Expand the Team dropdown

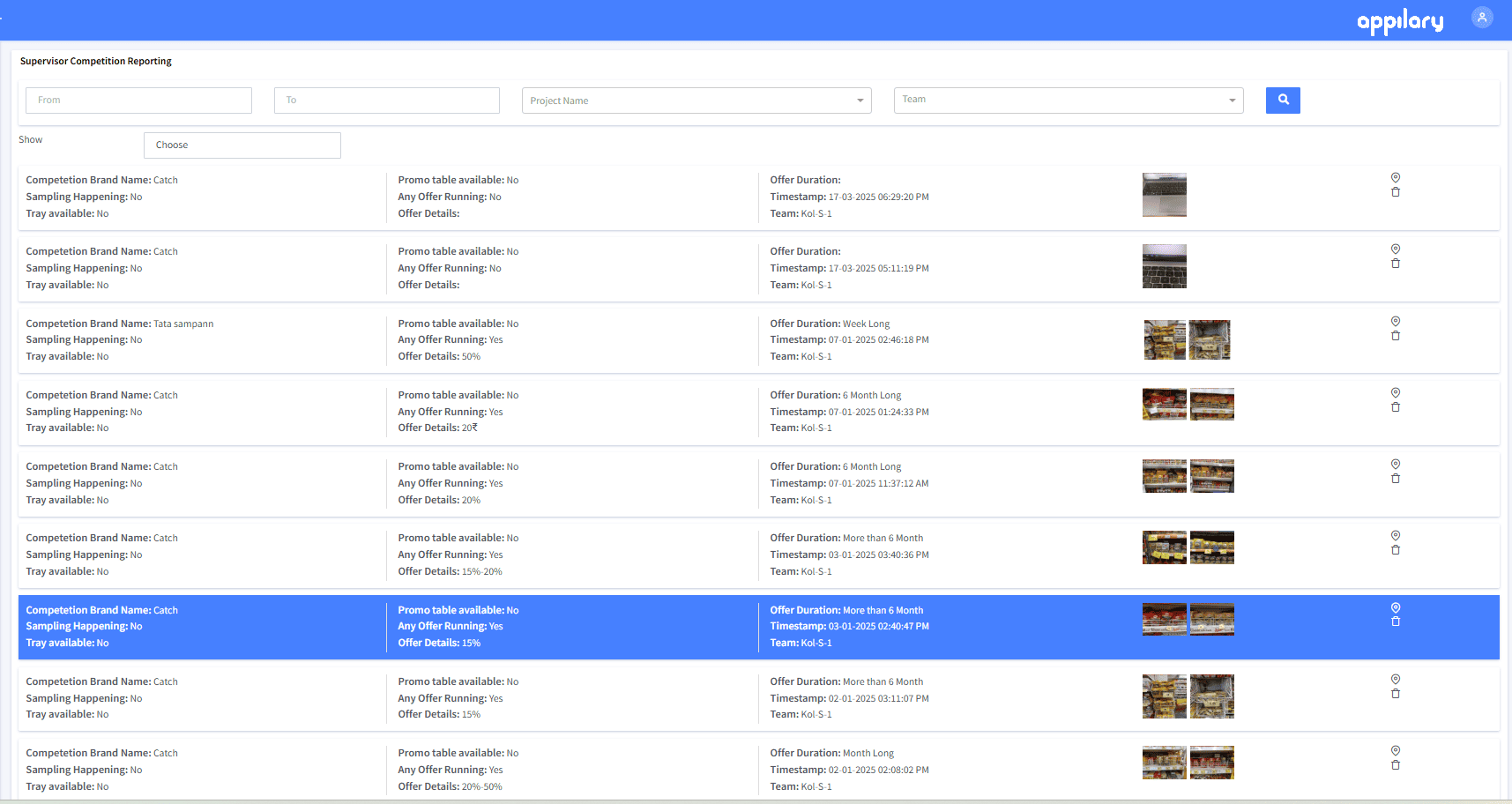(x=1068, y=100)
